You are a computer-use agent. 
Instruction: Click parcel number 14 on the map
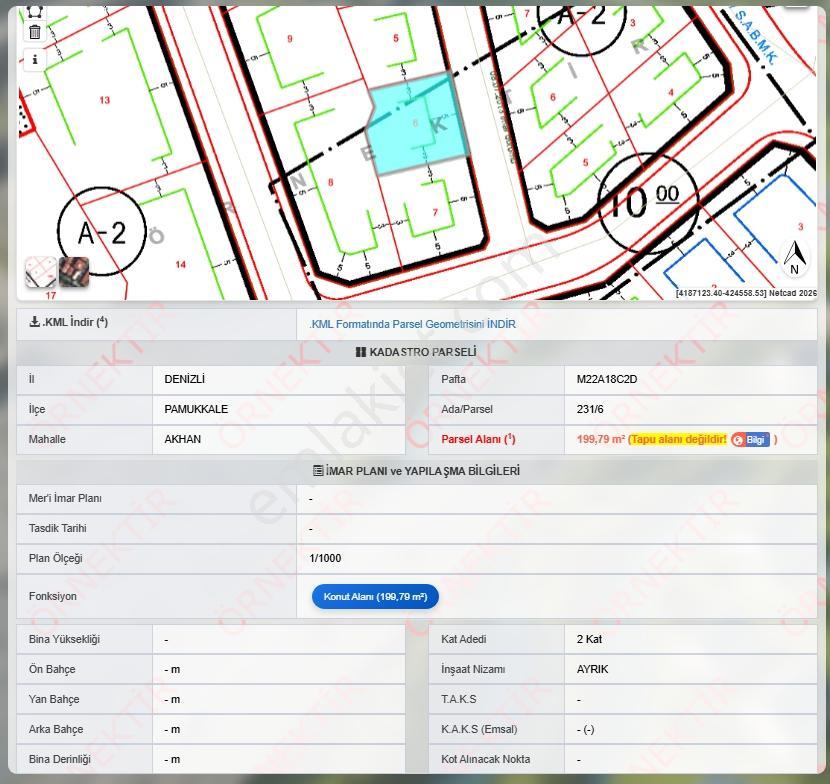(x=181, y=264)
